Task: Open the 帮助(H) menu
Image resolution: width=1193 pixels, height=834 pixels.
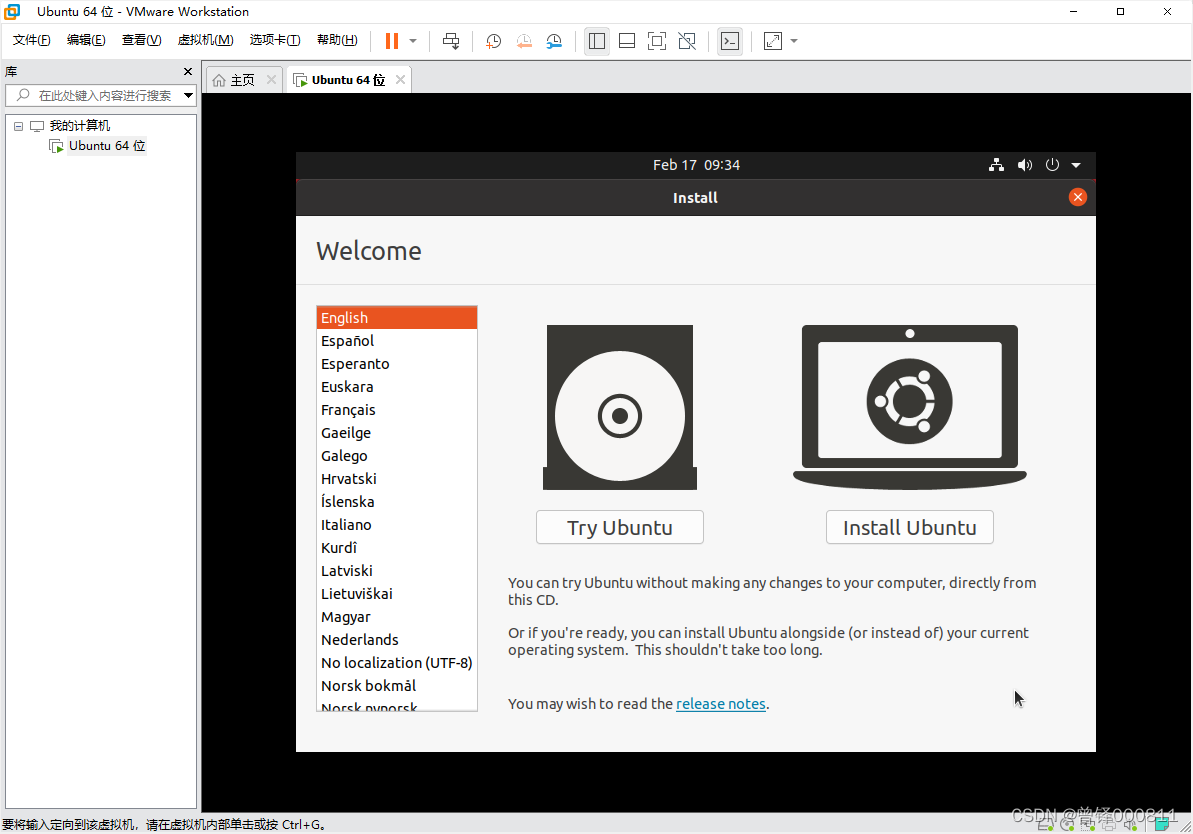Action: (337, 40)
